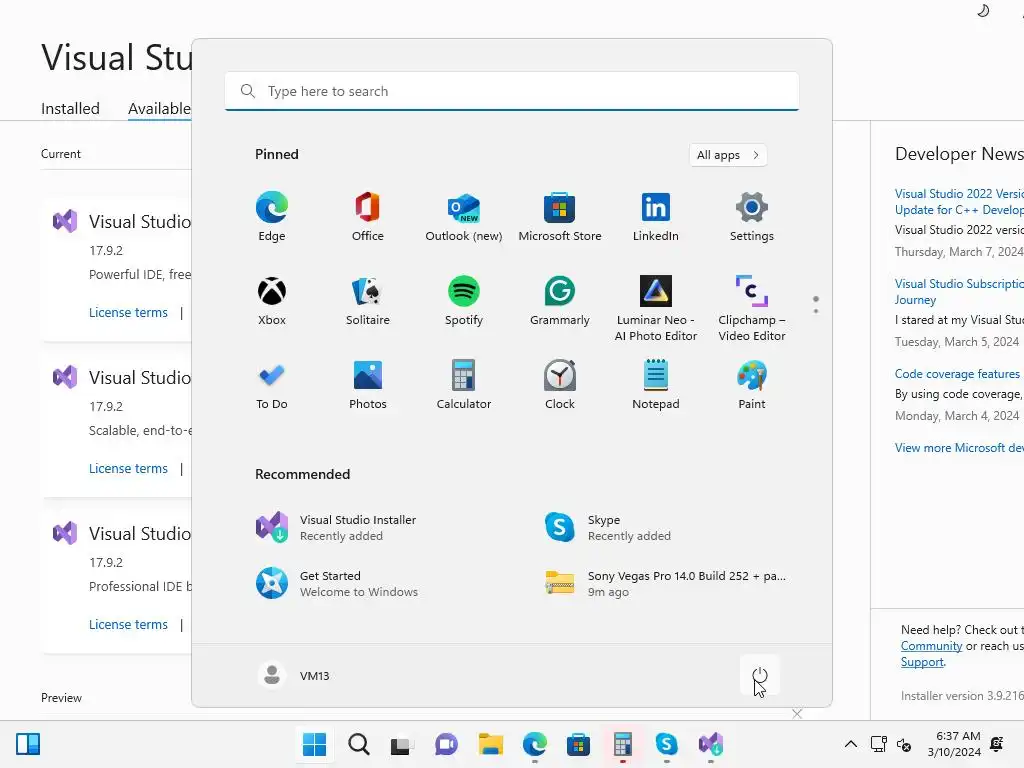
Task: Open the Support help link
Action: tap(922, 662)
